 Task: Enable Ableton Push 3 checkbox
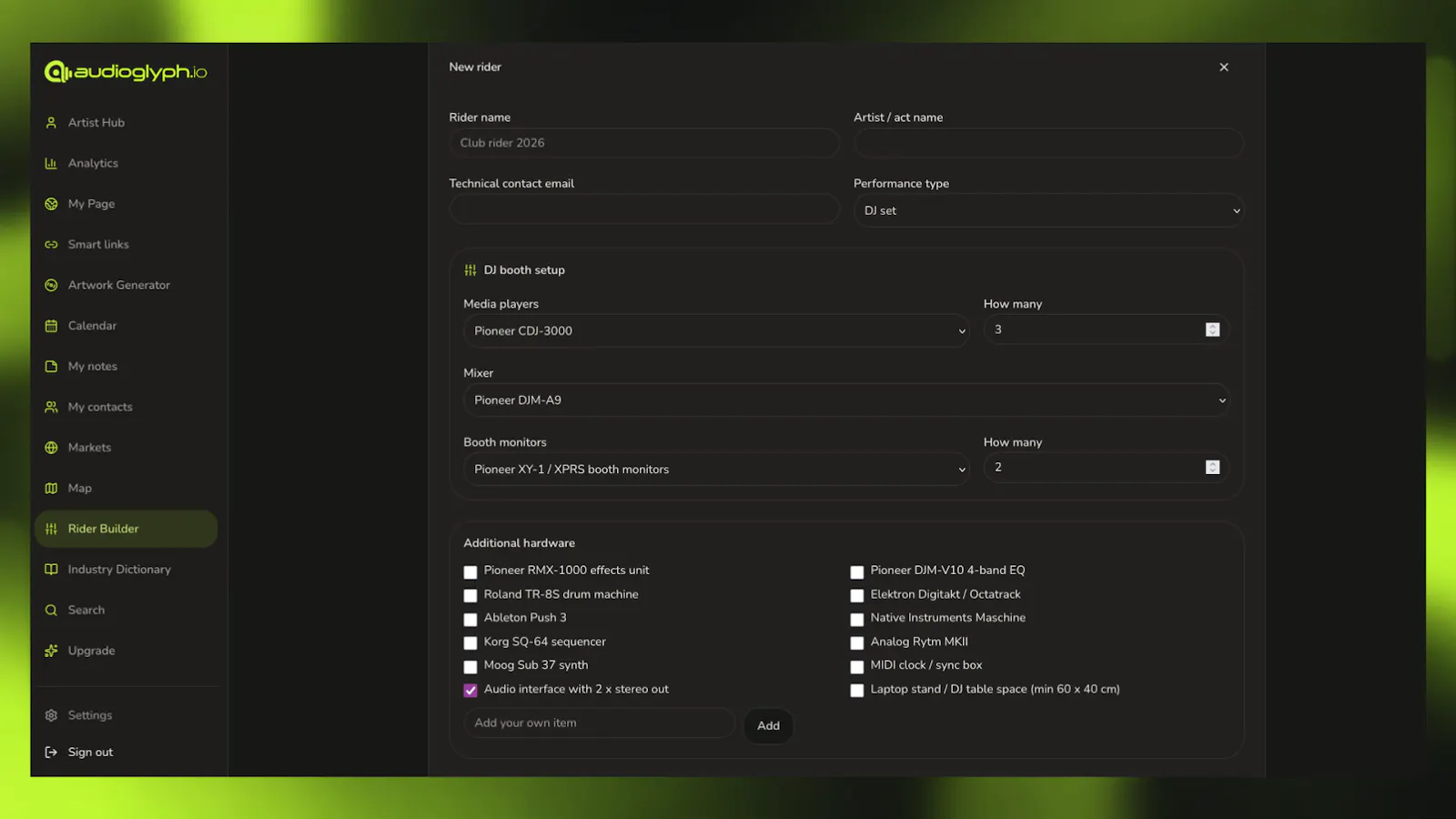click(x=470, y=620)
